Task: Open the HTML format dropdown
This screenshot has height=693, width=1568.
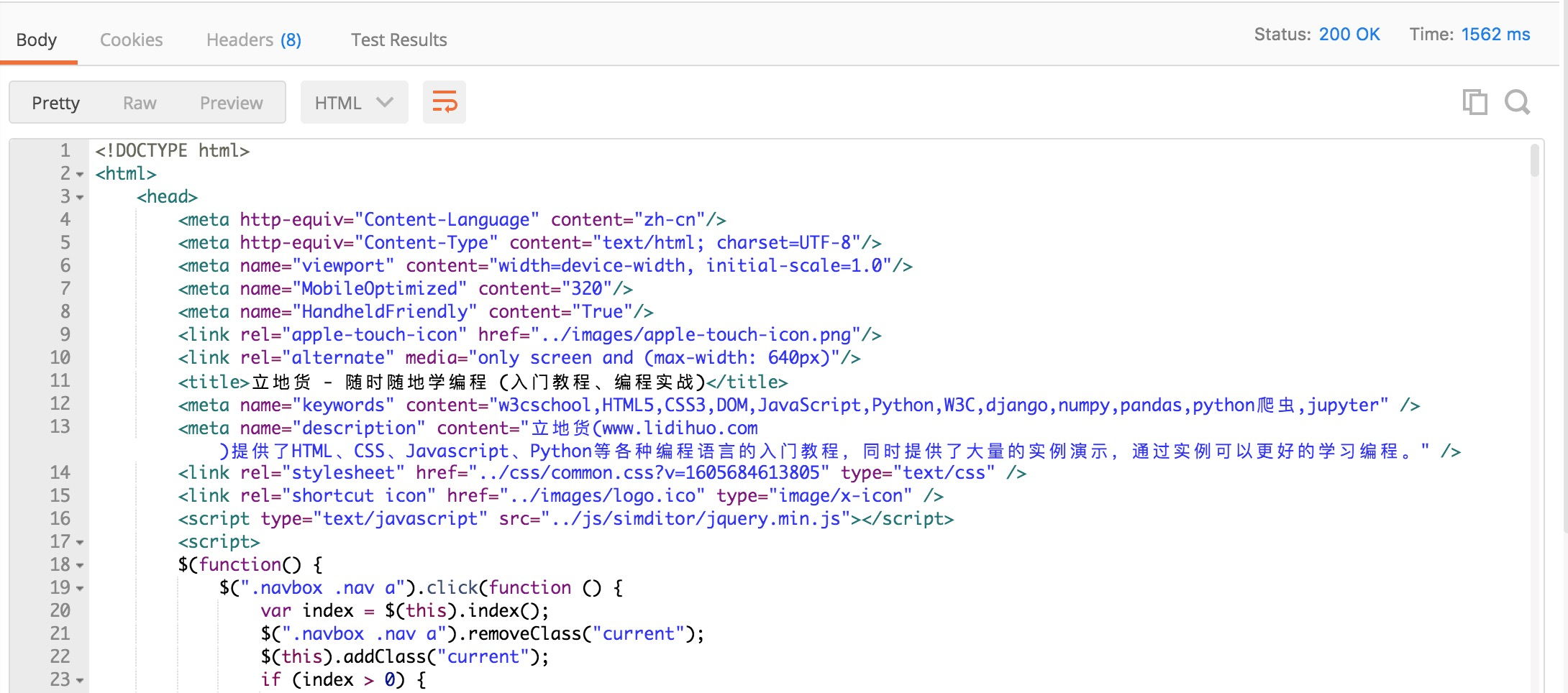Action: point(354,102)
